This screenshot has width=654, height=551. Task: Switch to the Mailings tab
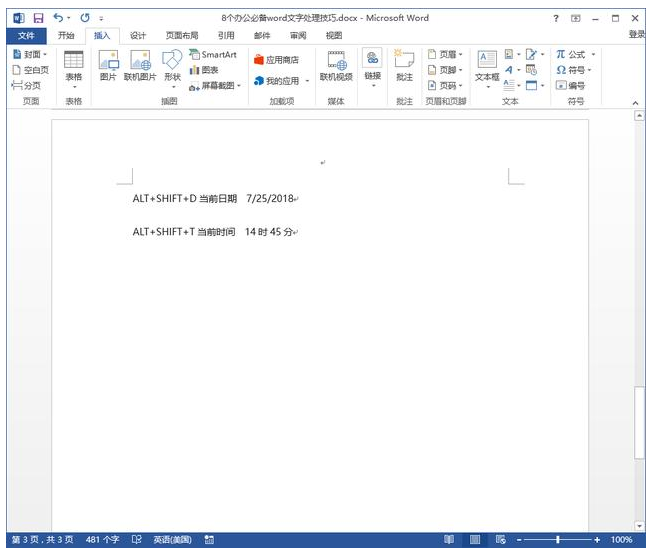tap(262, 35)
